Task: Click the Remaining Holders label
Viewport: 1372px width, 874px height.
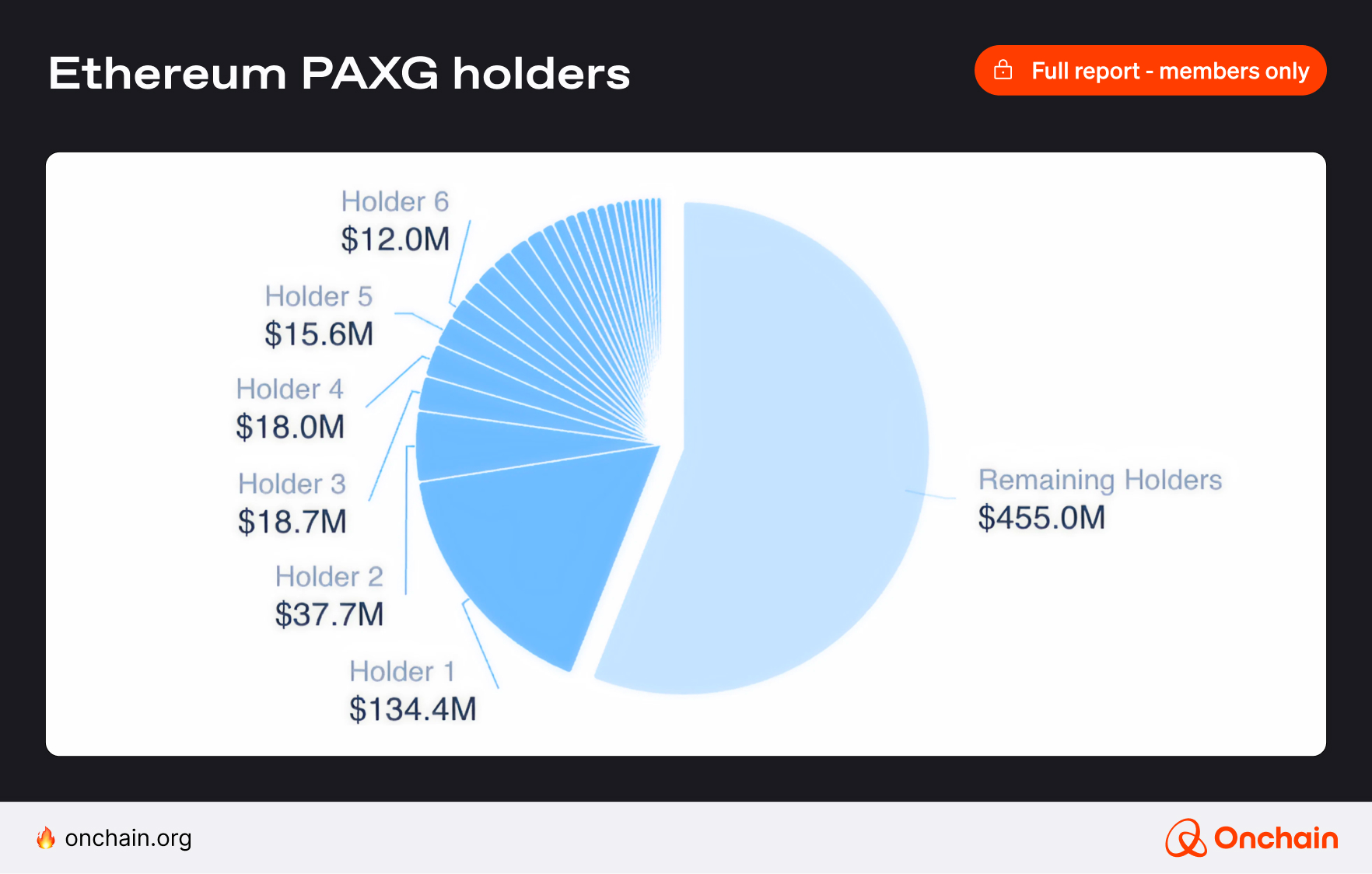Action: point(1100,480)
